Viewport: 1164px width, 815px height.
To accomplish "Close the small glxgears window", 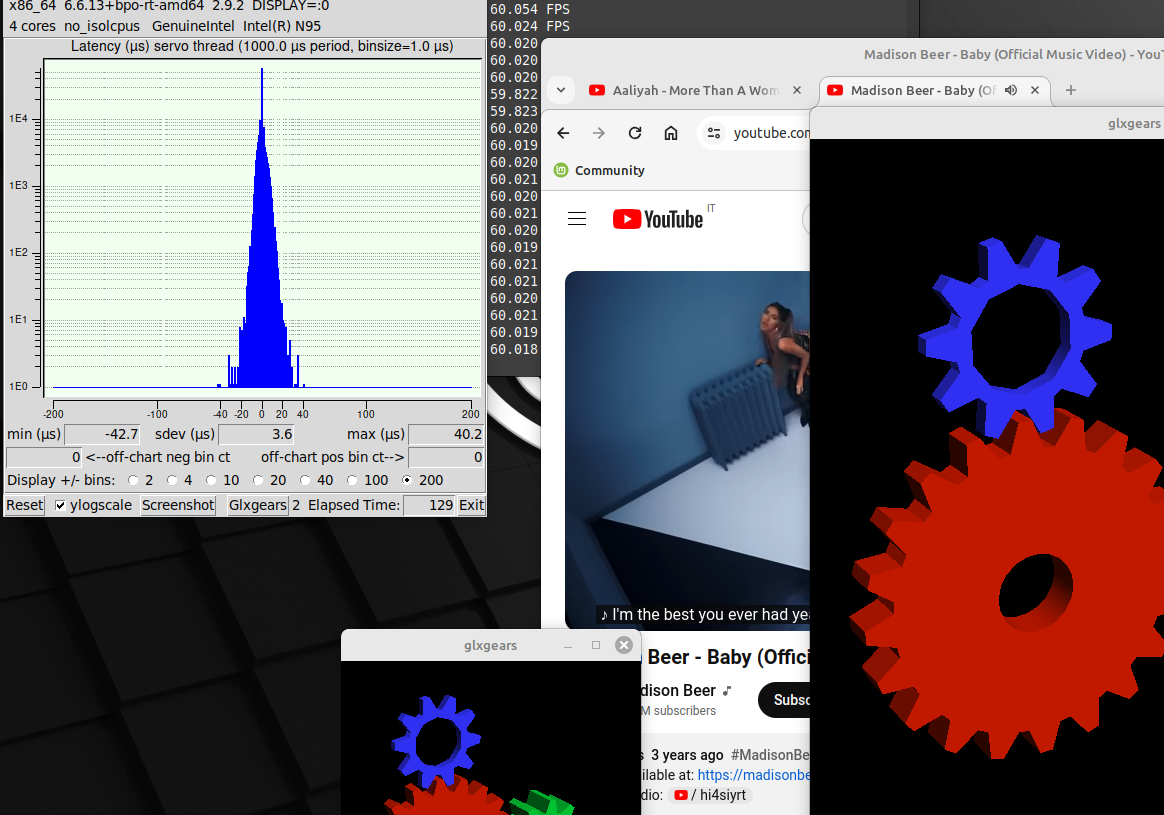I will click(x=624, y=645).
